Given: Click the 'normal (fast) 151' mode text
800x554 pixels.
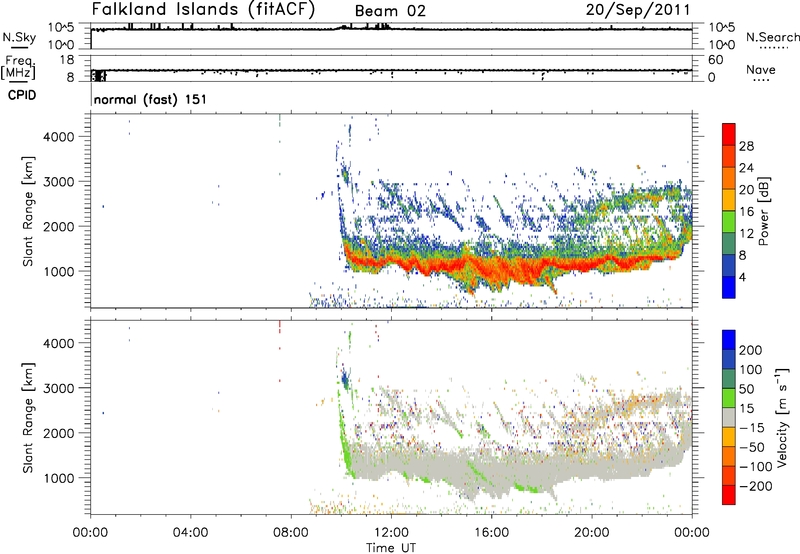Looking at the screenshot, I should point(151,99).
